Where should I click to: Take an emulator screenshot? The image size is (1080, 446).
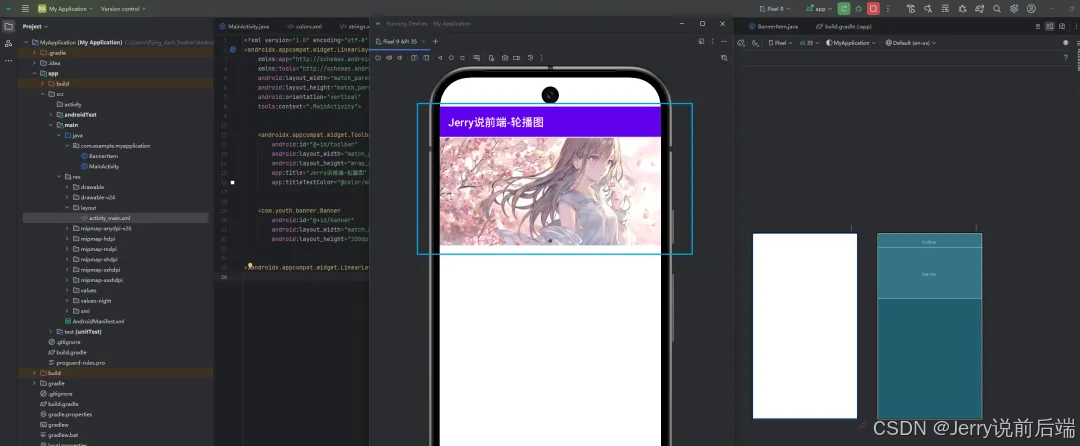505,58
